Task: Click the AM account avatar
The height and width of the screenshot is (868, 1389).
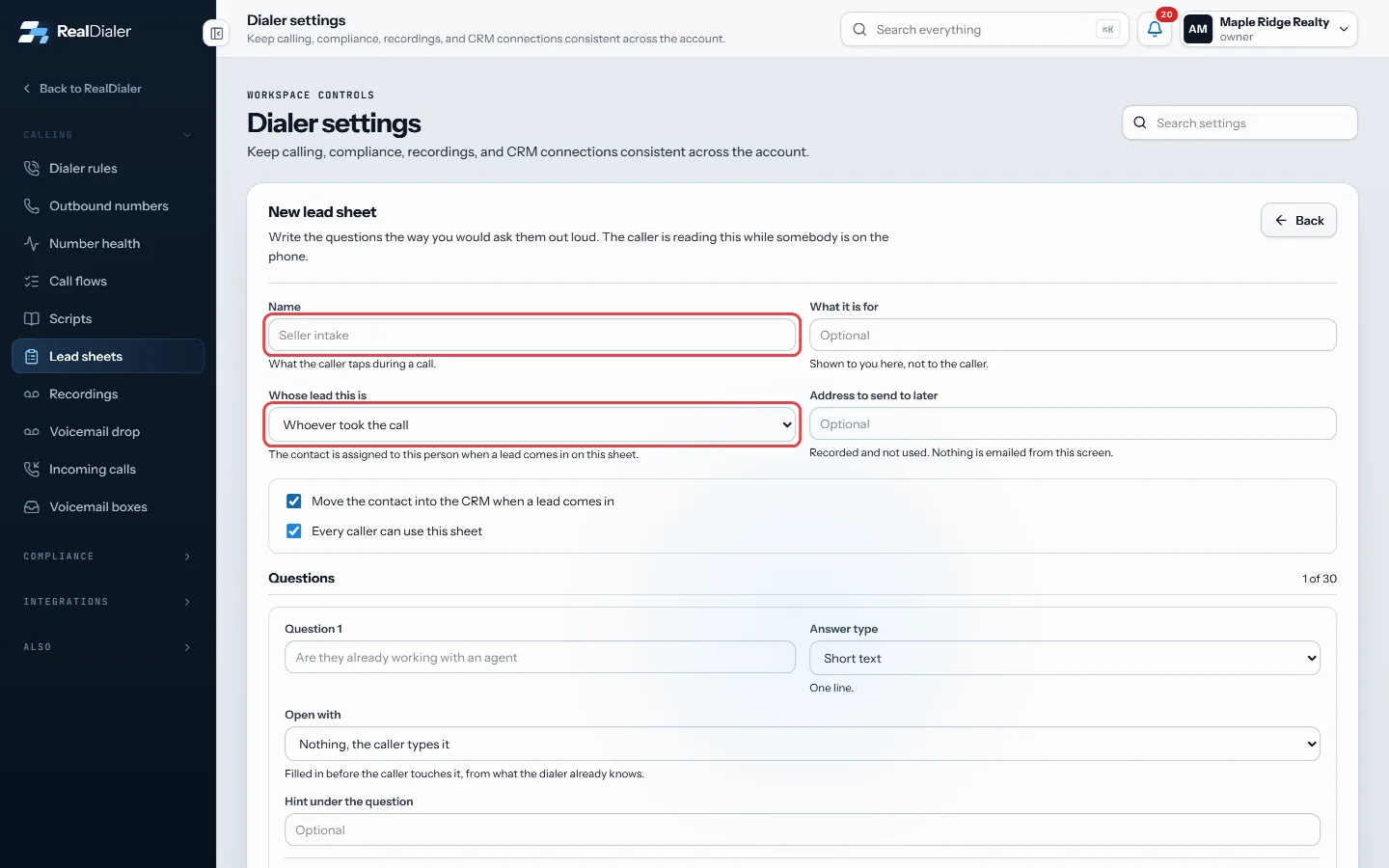Action: click(1198, 29)
